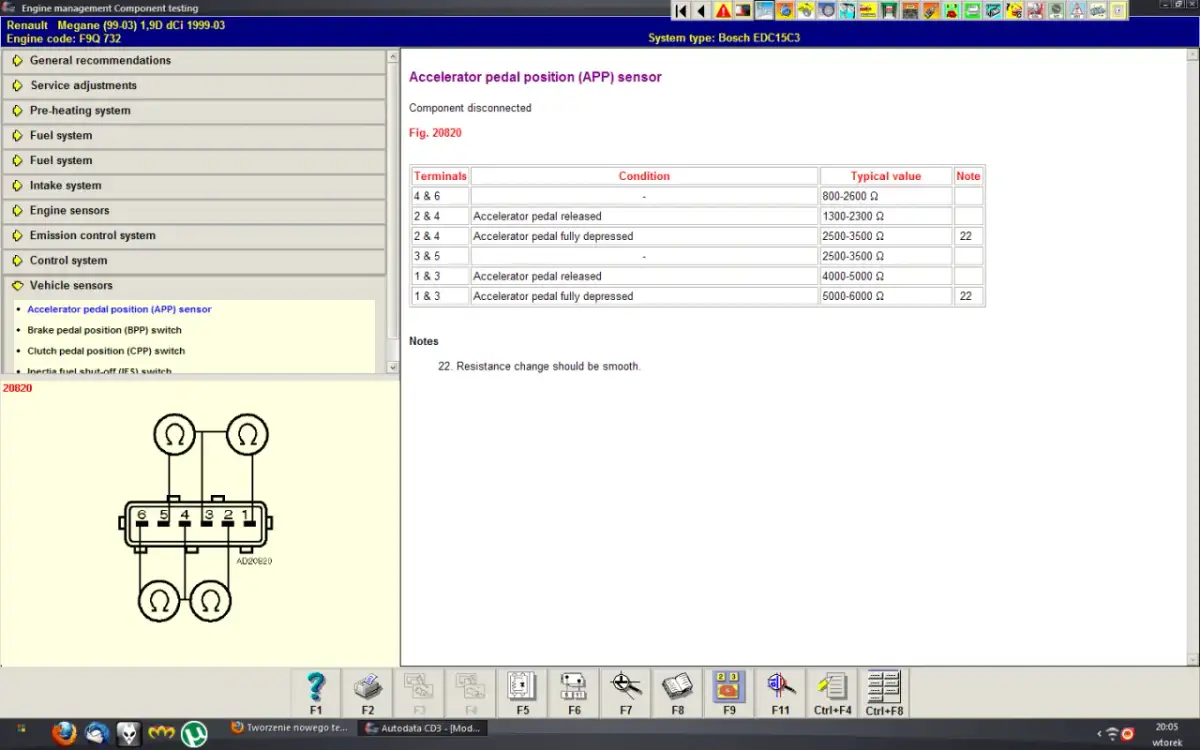Screen dimensions: 1200x750
Task: Click the F5 document icon
Action: point(522,687)
